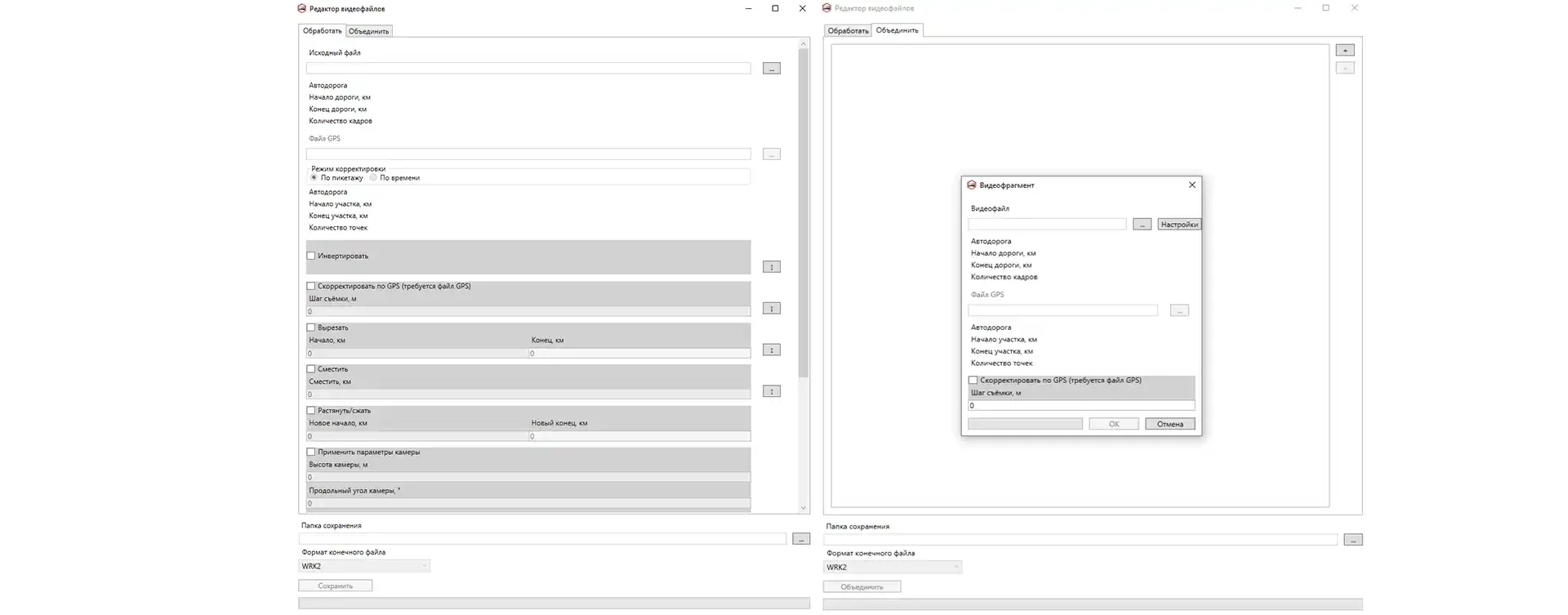This screenshot has height=615, width=1568.
Task: Click Настройки button in Видеофрагмент dialog
Action: pyautogui.click(x=1178, y=225)
